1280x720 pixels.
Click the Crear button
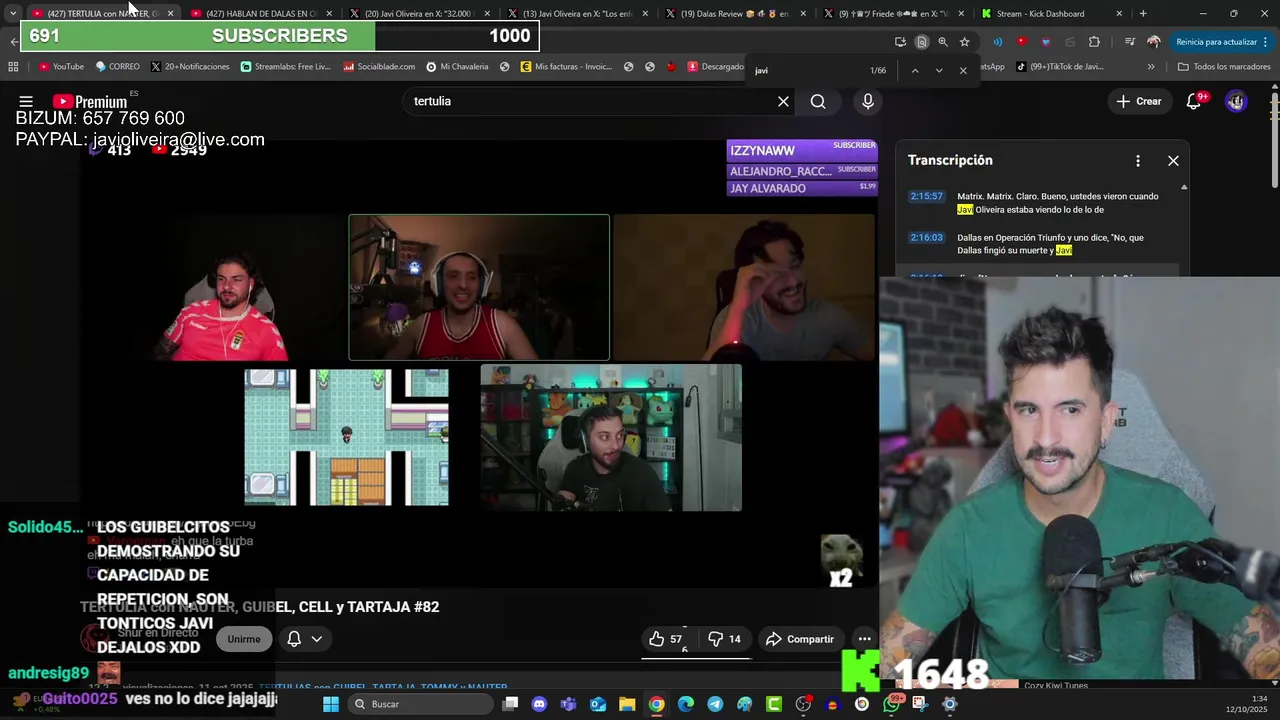click(x=1139, y=101)
